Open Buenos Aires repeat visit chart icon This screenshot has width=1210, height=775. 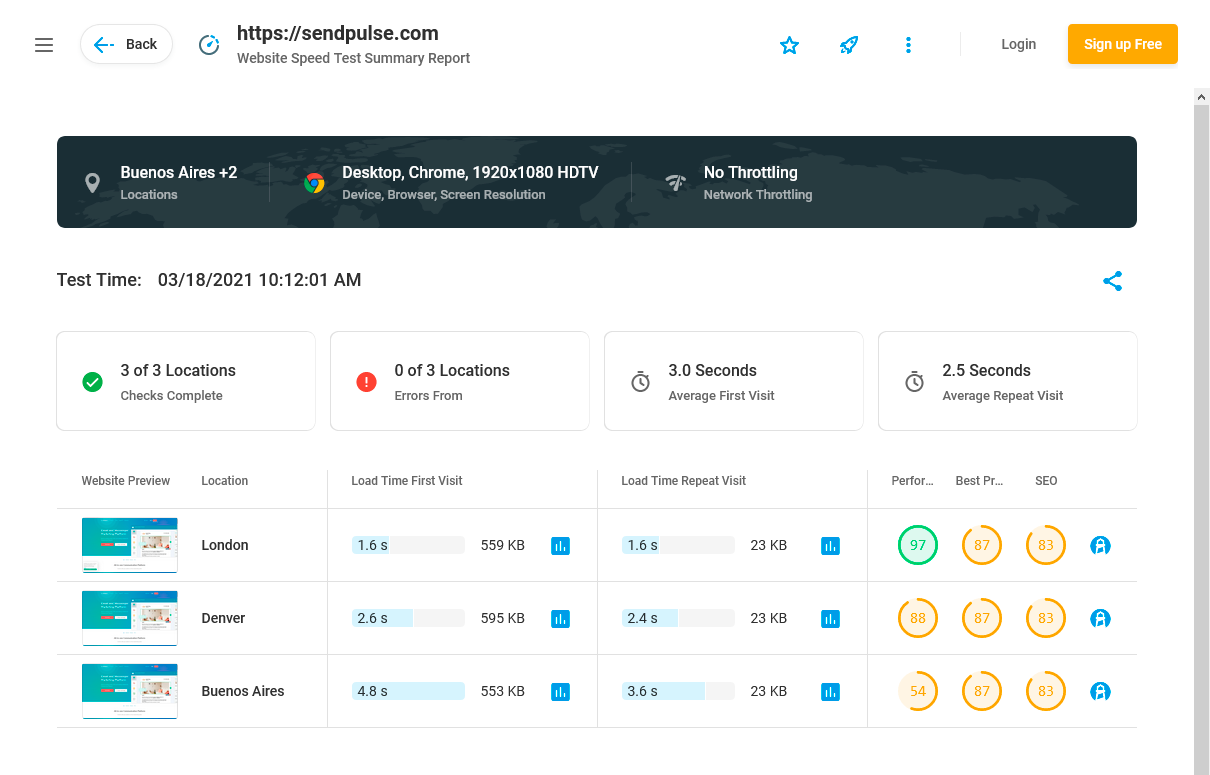point(830,692)
